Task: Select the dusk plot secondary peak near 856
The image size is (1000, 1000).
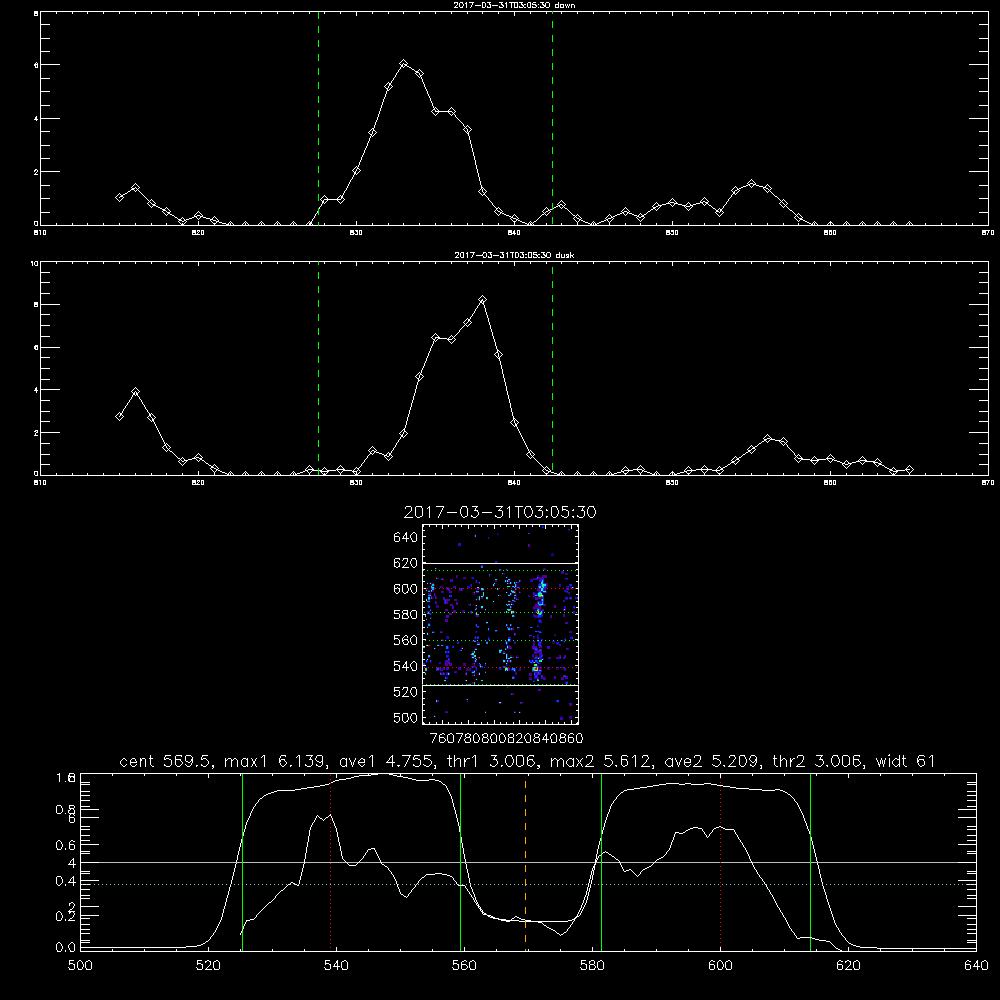Action: (767, 439)
